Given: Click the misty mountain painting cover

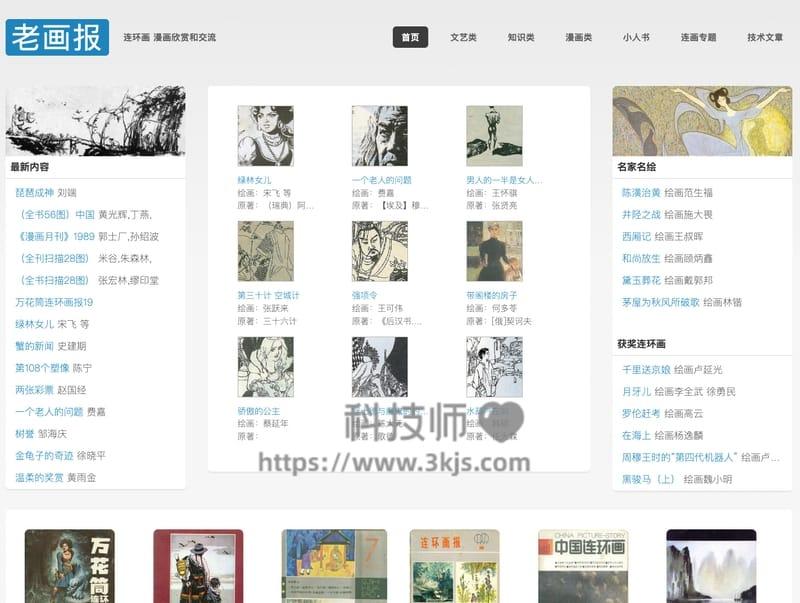Looking at the screenshot, I should [711, 566].
